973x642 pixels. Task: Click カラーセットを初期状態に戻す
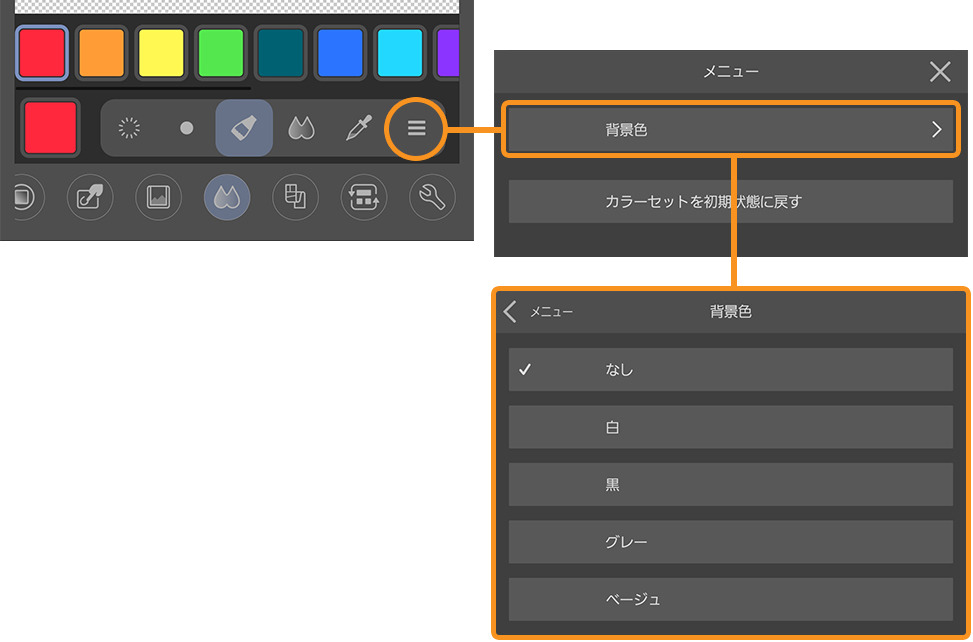point(730,202)
